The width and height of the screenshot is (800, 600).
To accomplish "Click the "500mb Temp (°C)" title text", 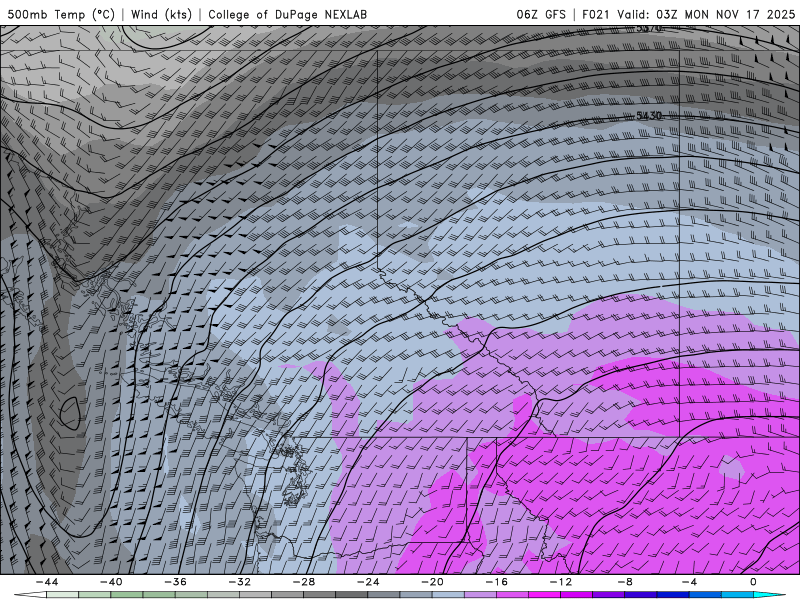I will click(61, 14).
